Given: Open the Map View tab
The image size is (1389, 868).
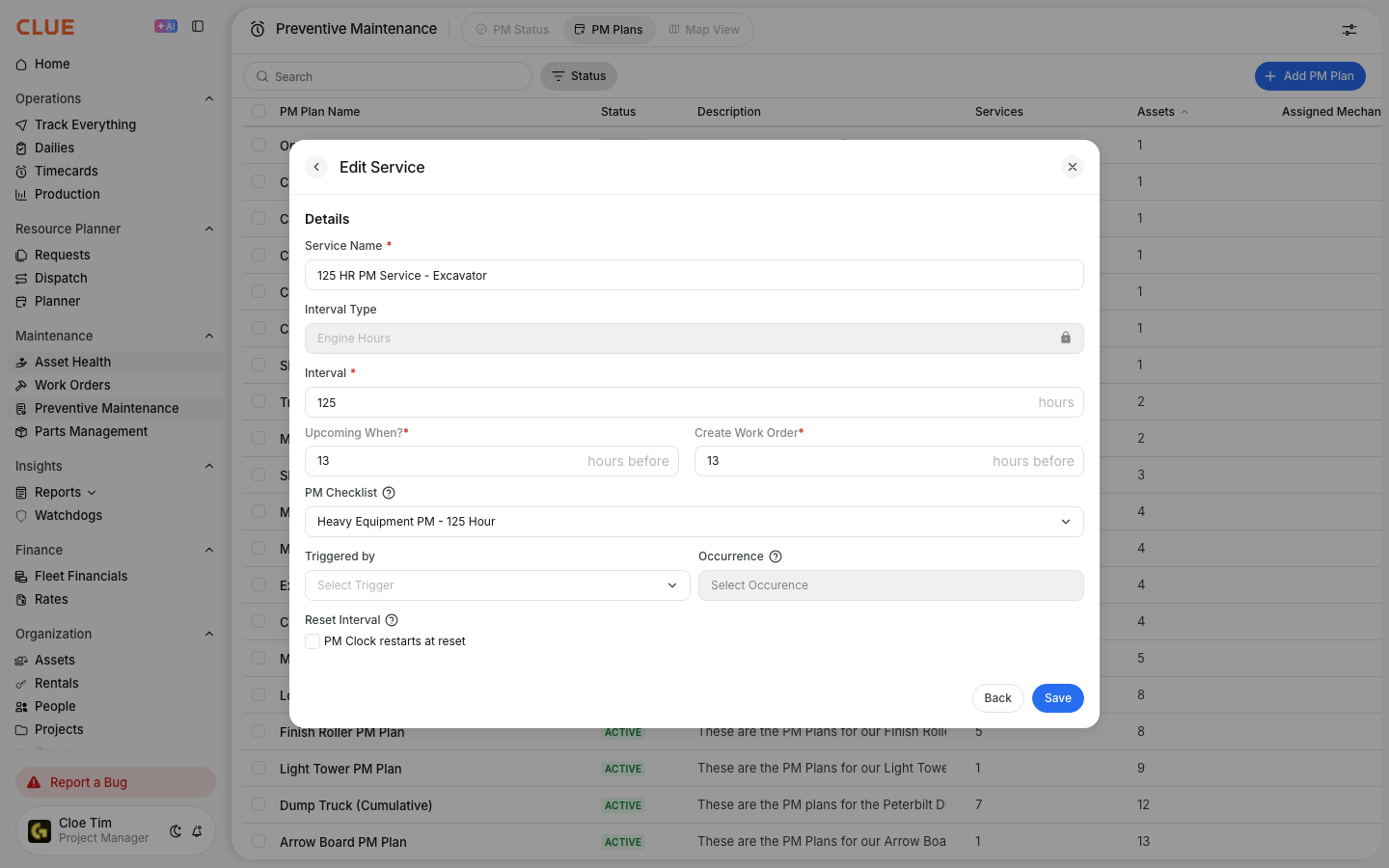Looking at the screenshot, I should [x=704, y=30].
